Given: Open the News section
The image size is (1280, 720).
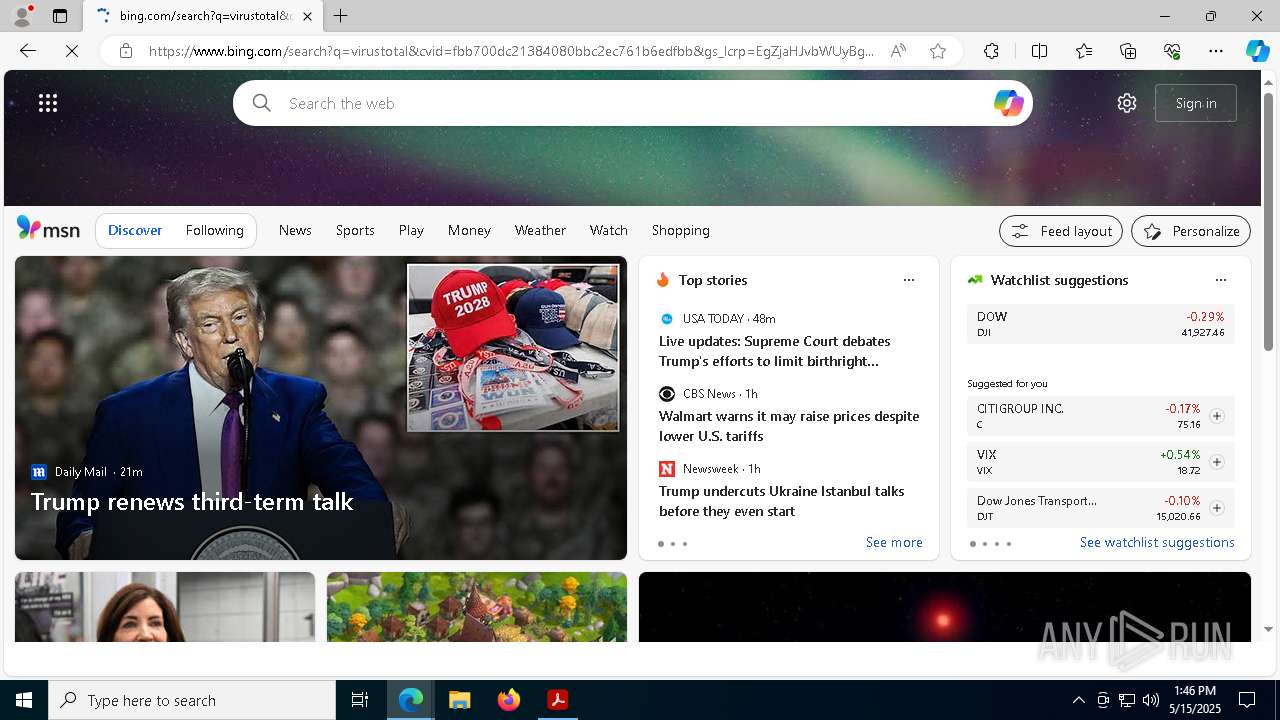Looking at the screenshot, I should tap(295, 230).
